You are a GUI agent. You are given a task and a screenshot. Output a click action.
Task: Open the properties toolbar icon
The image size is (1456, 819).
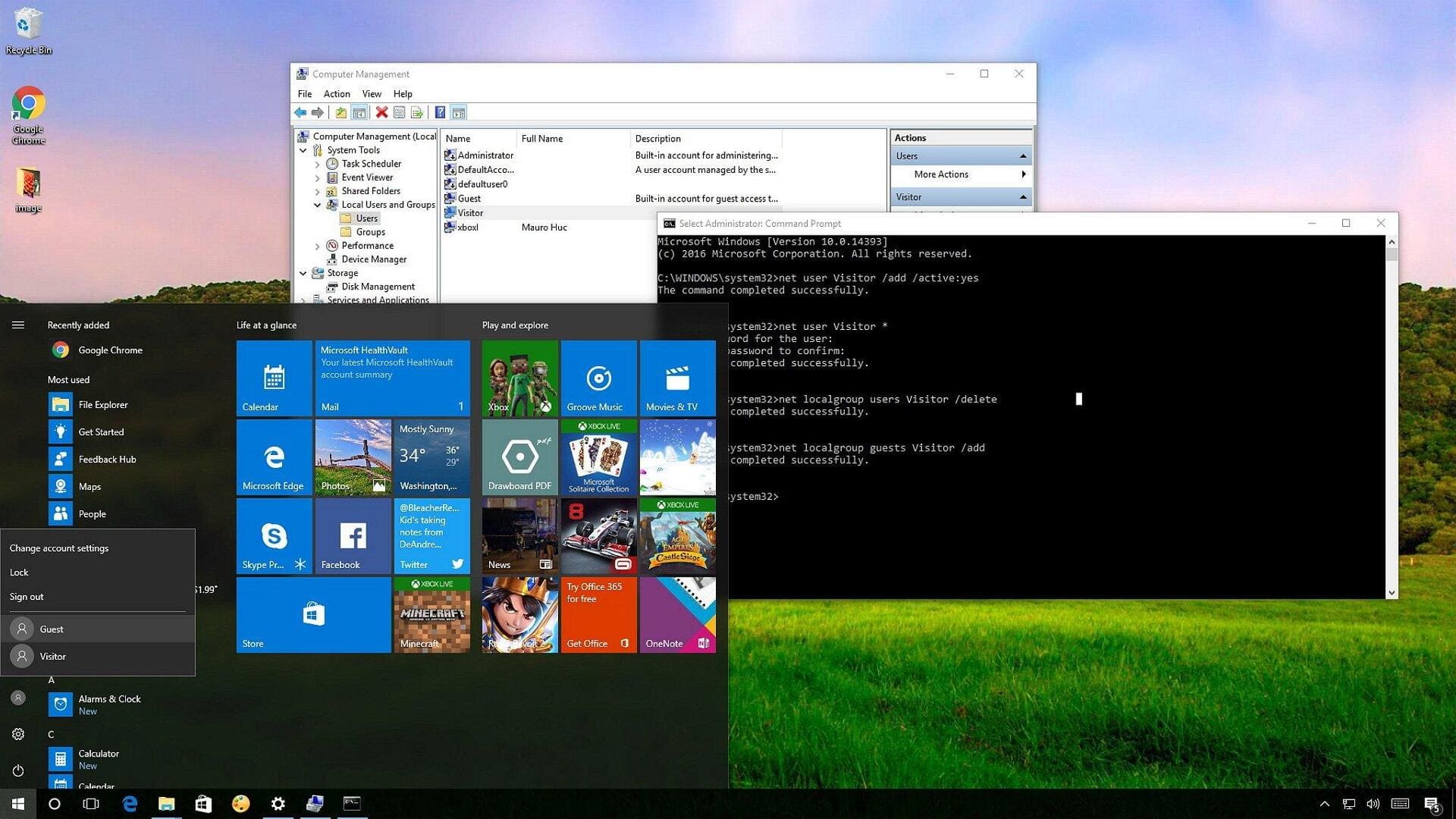pyautogui.click(x=400, y=112)
